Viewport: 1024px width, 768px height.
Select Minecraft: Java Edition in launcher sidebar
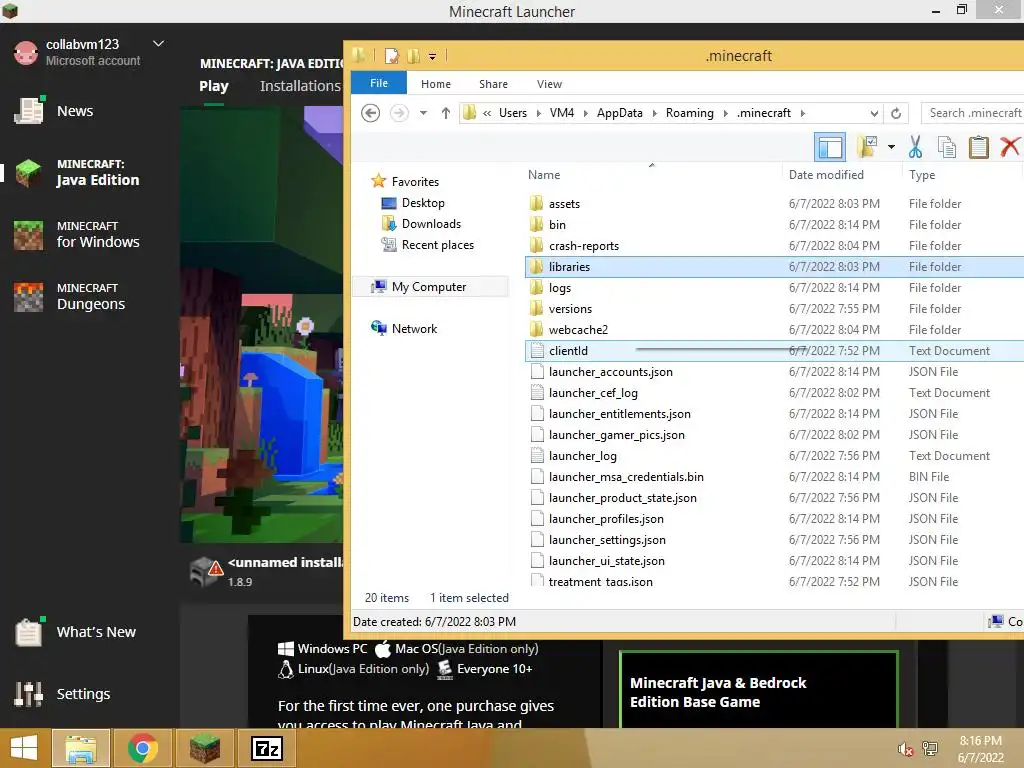pyautogui.click(x=78, y=173)
